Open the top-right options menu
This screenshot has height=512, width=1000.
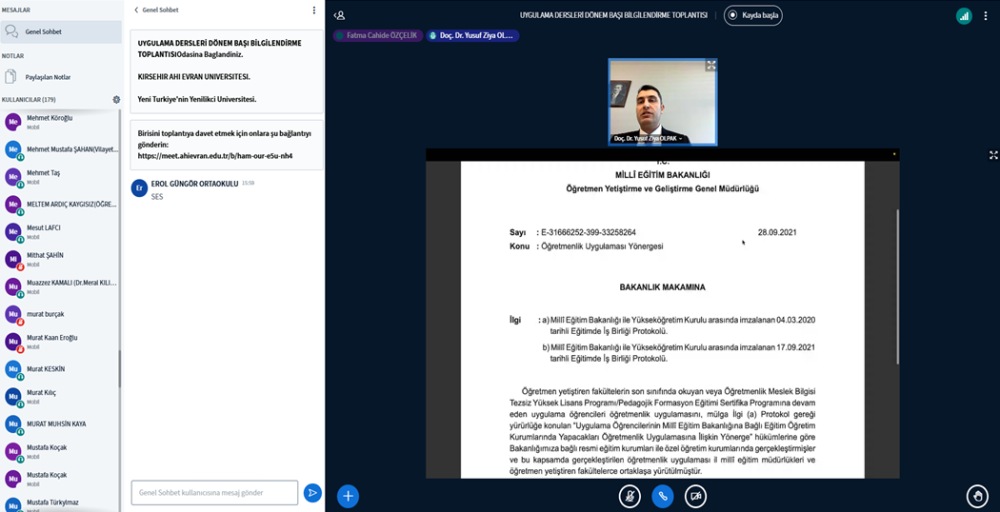(x=986, y=16)
